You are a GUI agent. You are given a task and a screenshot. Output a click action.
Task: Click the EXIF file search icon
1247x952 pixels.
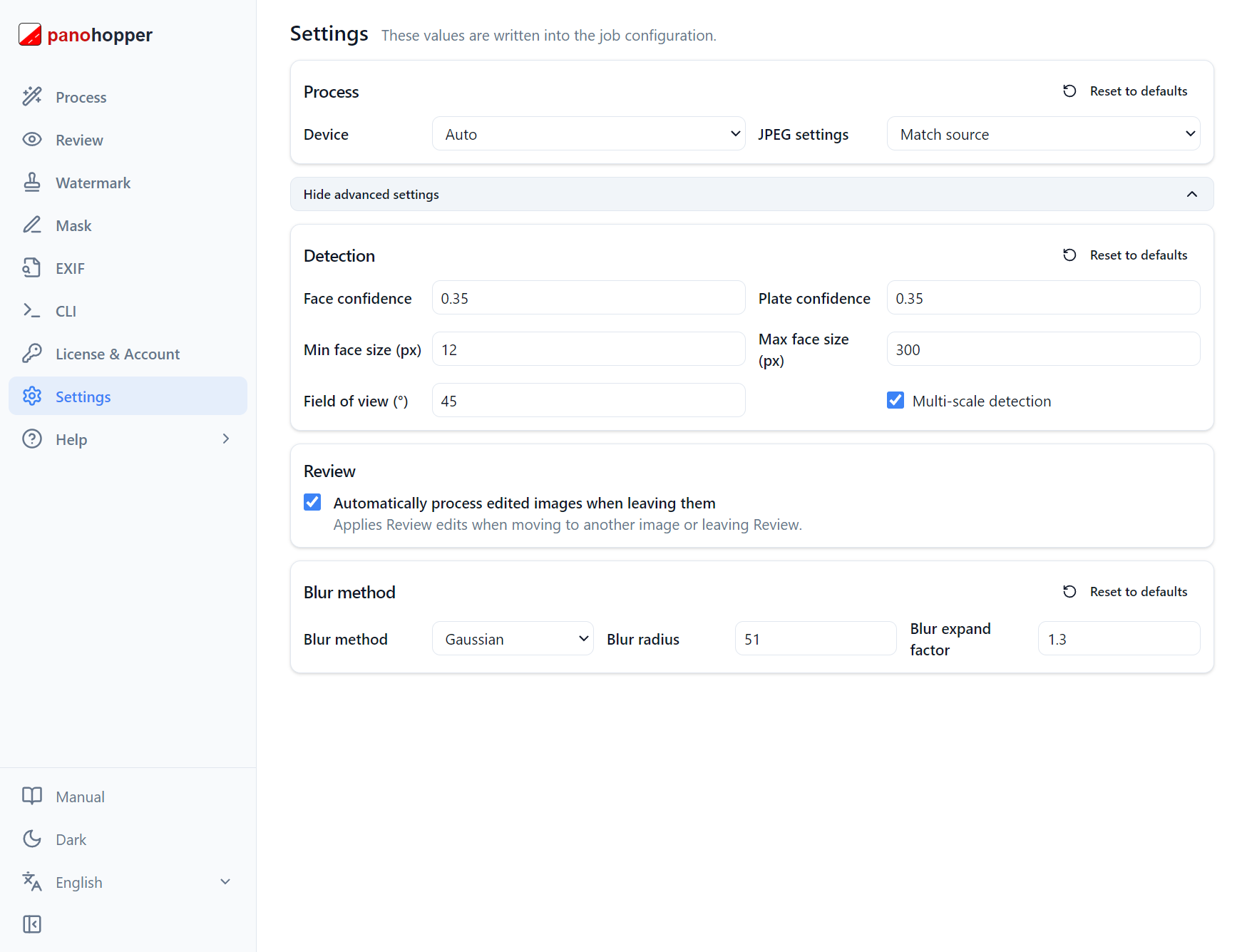32,267
